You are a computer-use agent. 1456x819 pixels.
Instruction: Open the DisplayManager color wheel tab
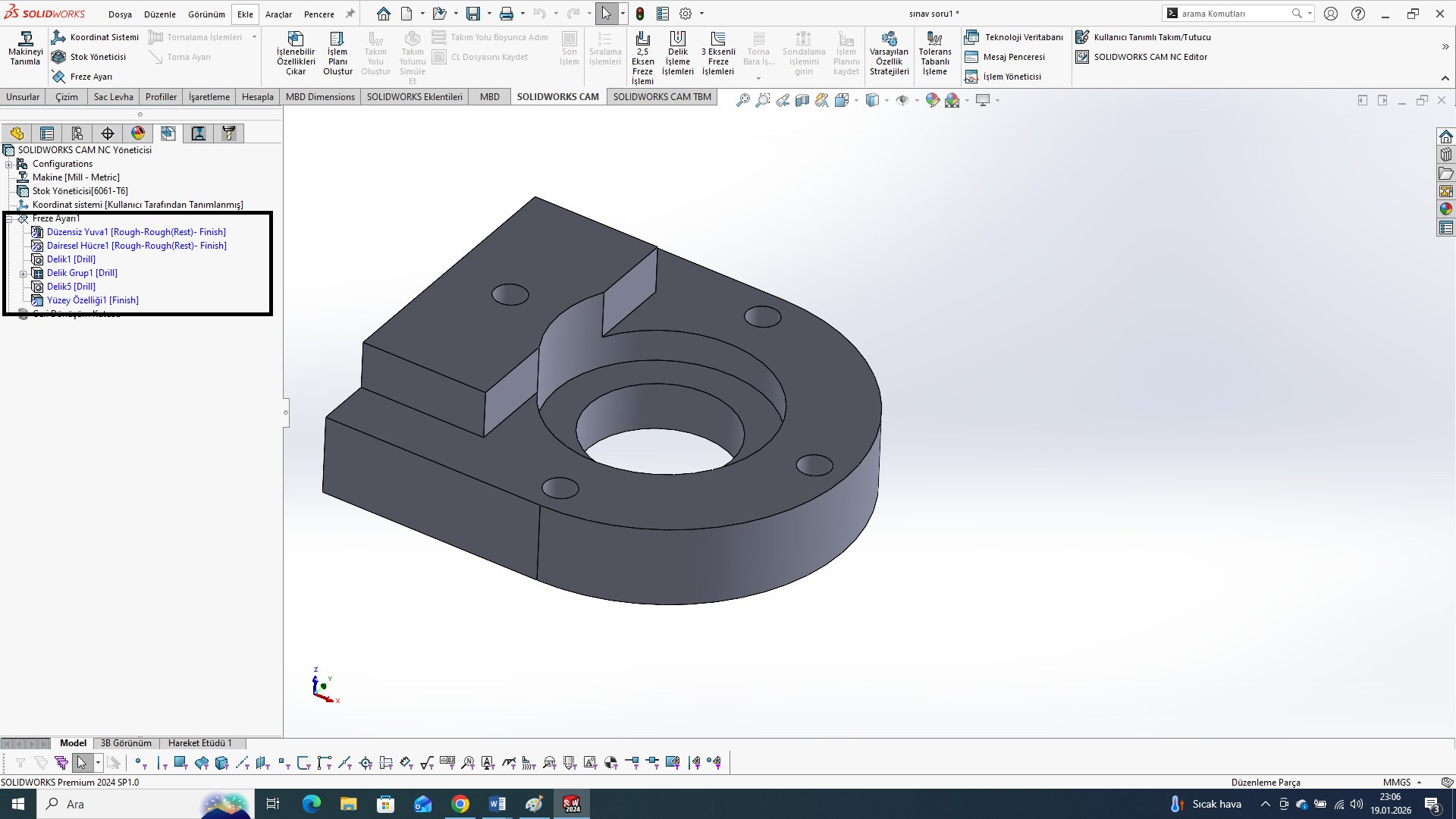click(137, 133)
